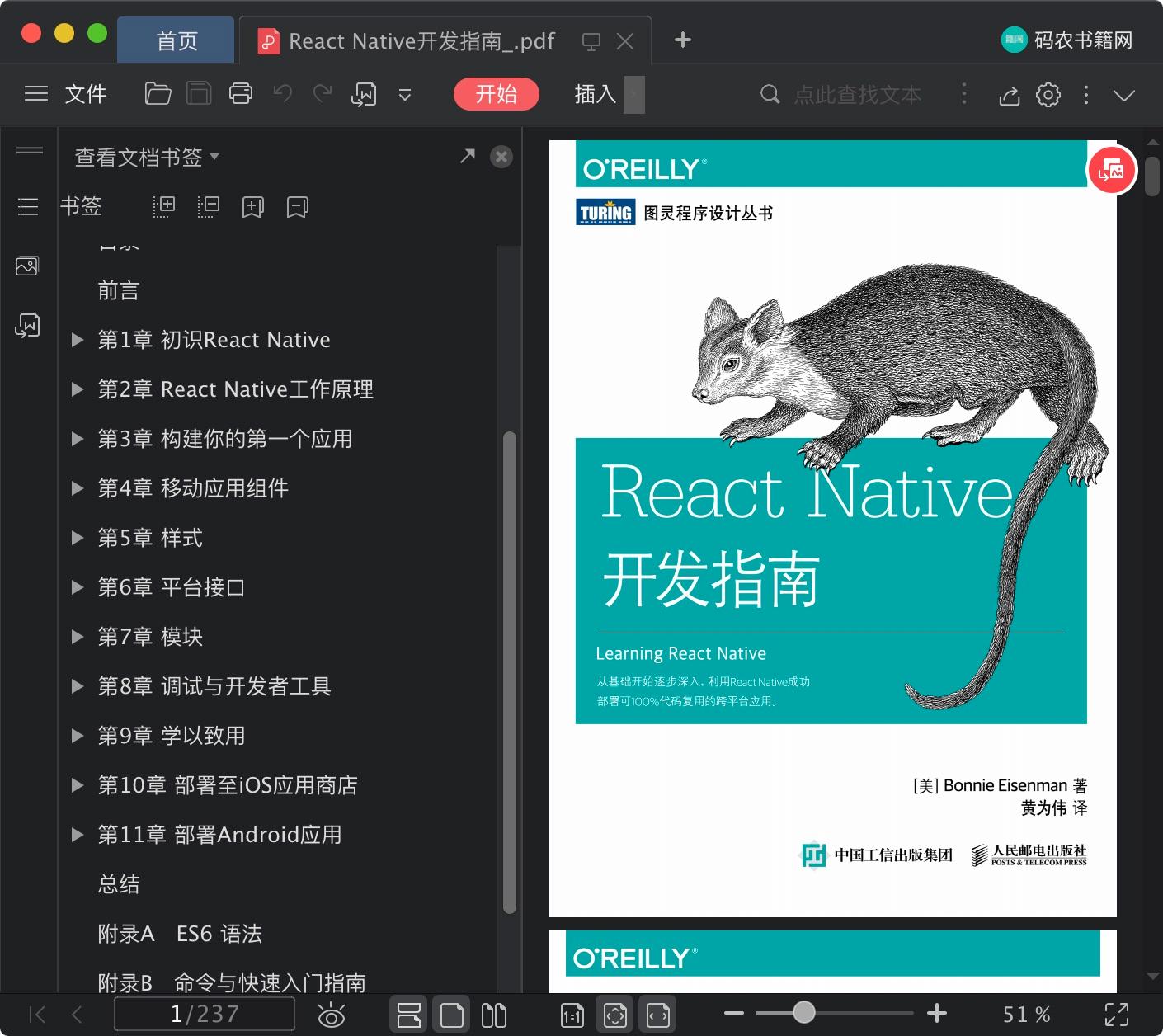The image size is (1163, 1036).
Task: Open 总结 bookmark
Action: pyautogui.click(x=119, y=884)
